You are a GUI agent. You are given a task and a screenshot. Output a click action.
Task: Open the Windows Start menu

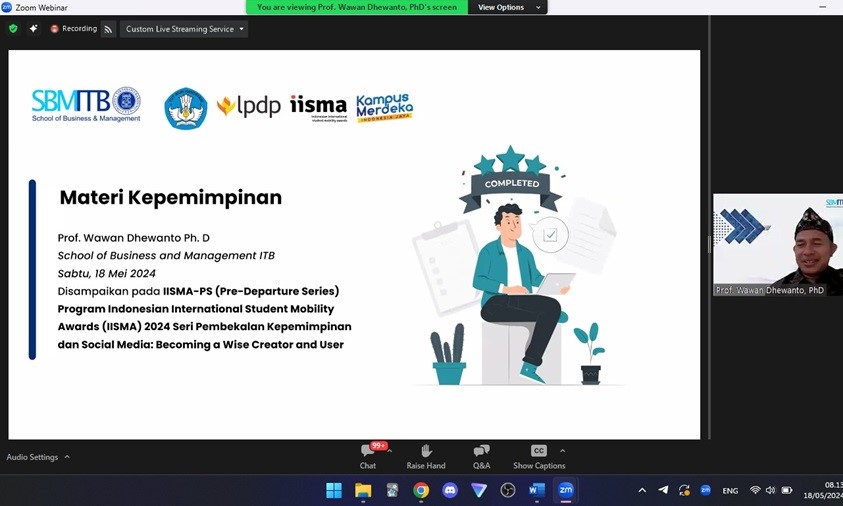[x=334, y=490]
